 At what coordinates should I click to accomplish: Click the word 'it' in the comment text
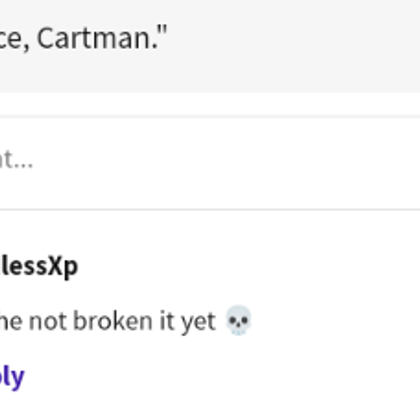point(167,321)
